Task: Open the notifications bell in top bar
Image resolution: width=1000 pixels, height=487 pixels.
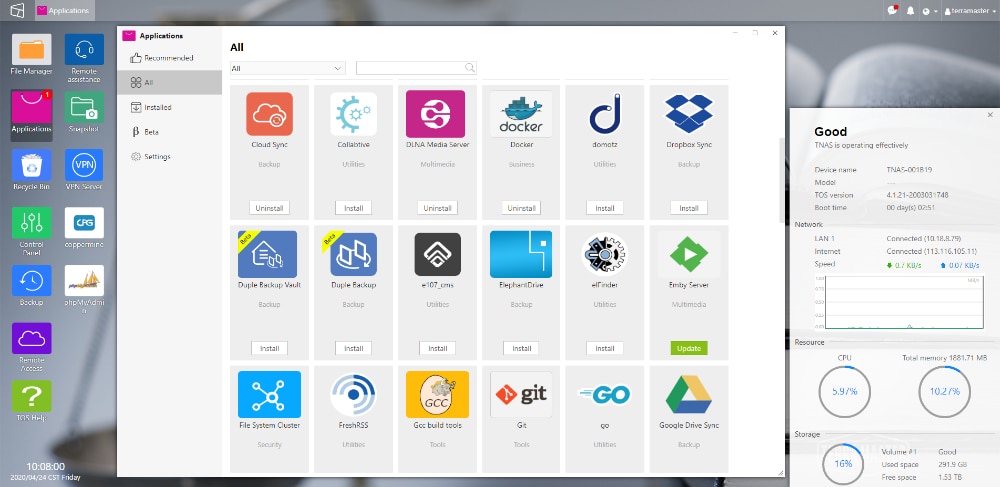Action: pyautogui.click(x=911, y=11)
